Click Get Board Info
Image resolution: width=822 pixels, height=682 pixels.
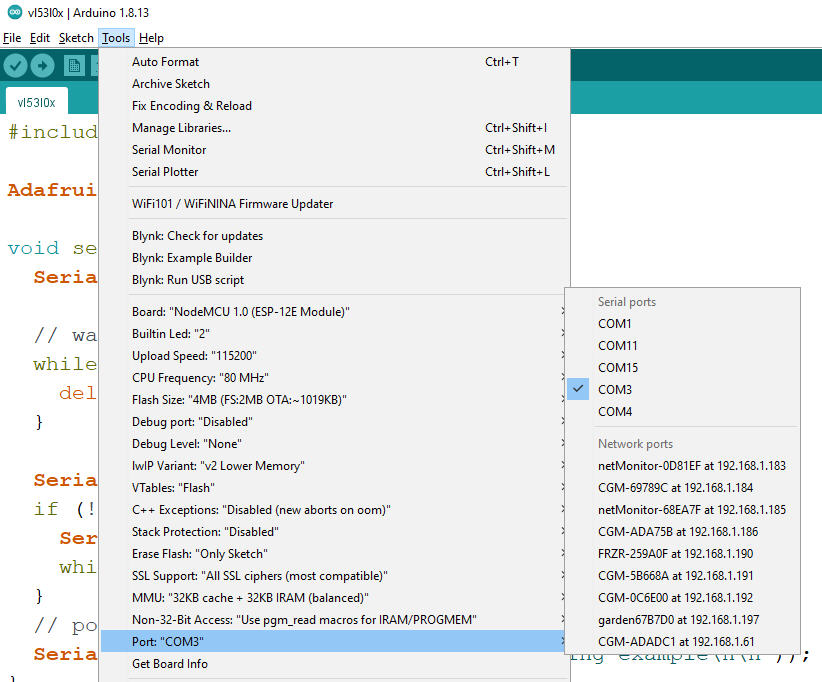pos(168,663)
